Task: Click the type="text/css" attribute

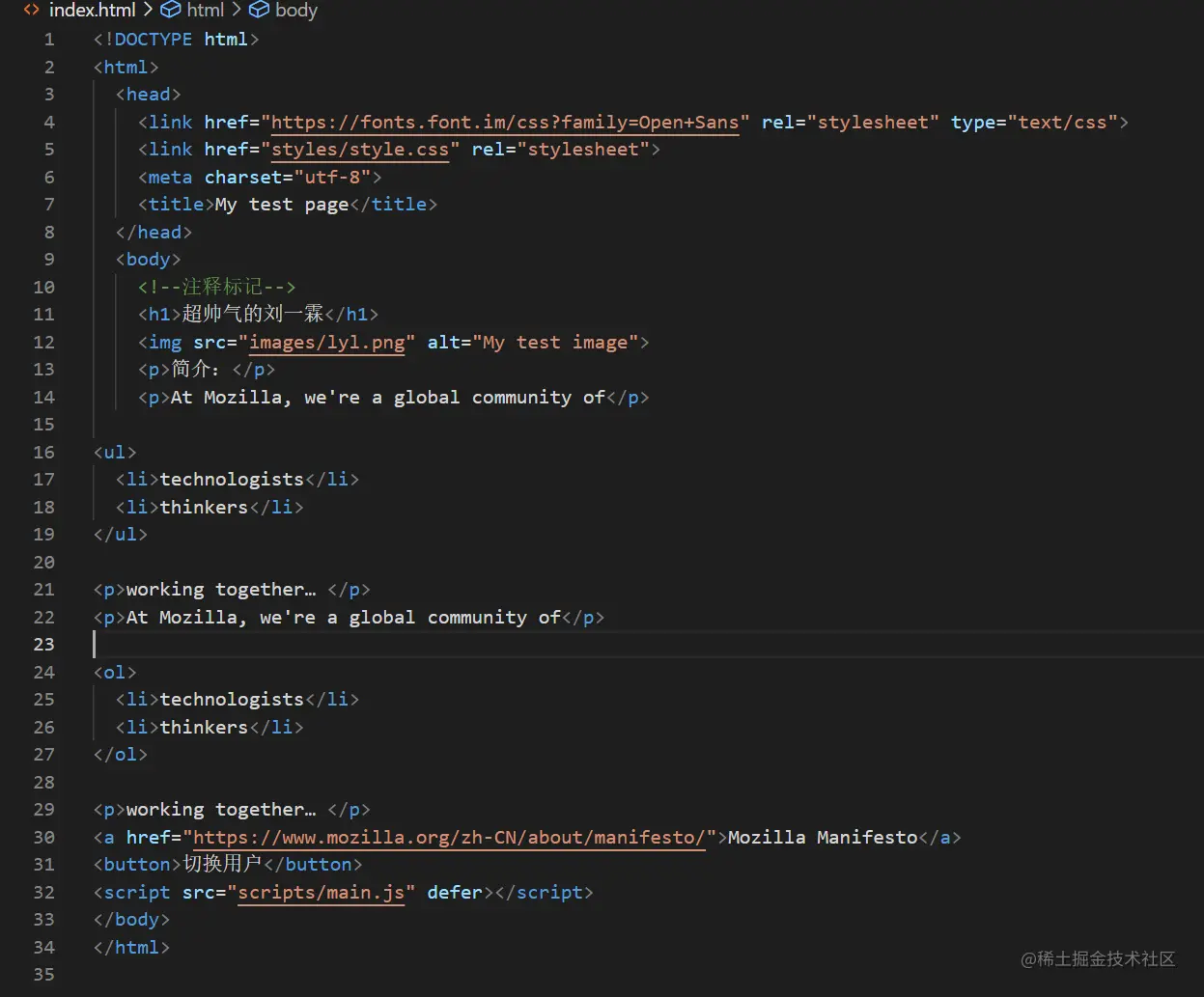Action: pyautogui.click(x=1034, y=123)
